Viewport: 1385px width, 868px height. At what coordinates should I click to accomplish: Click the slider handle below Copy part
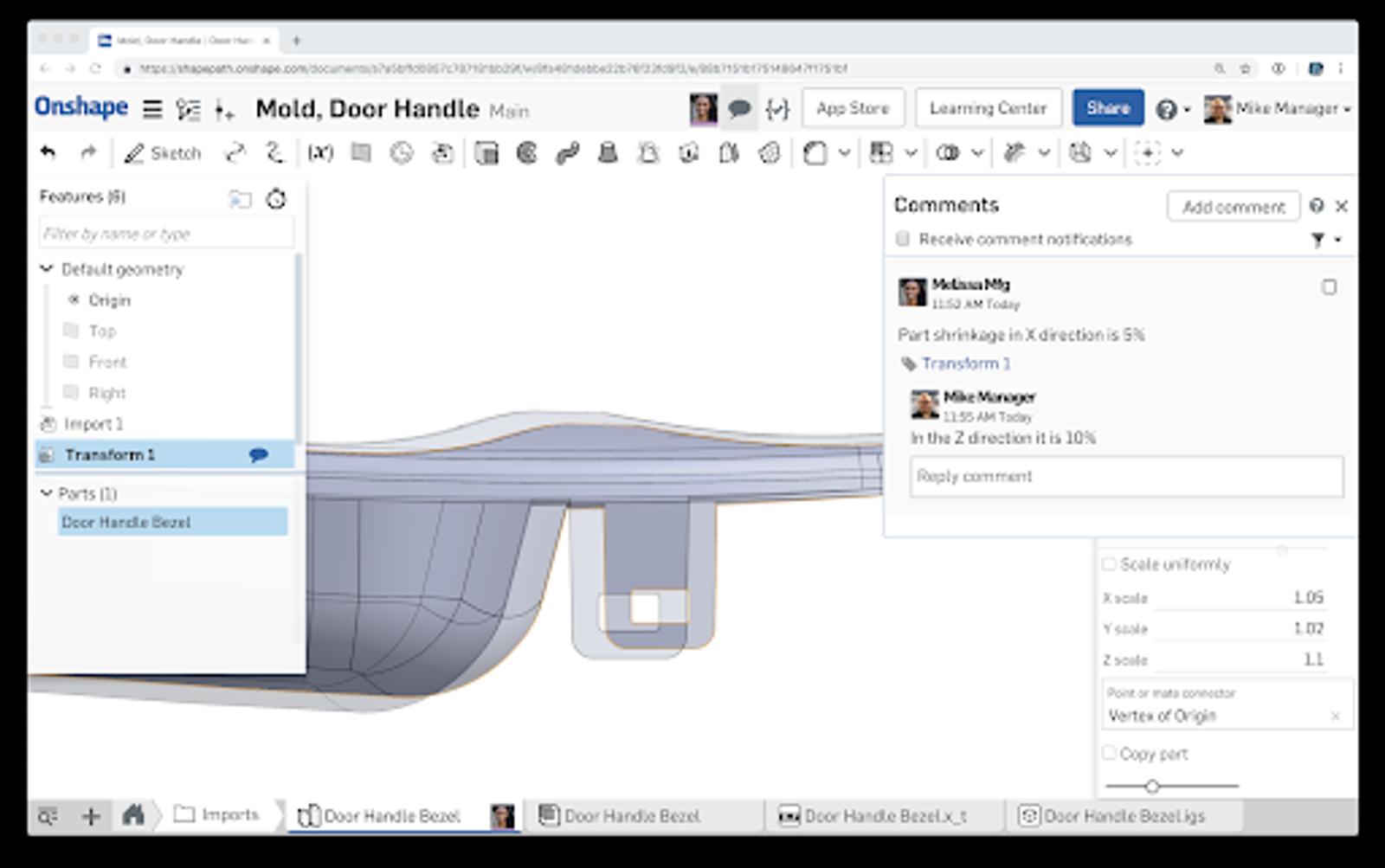coord(1152,786)
